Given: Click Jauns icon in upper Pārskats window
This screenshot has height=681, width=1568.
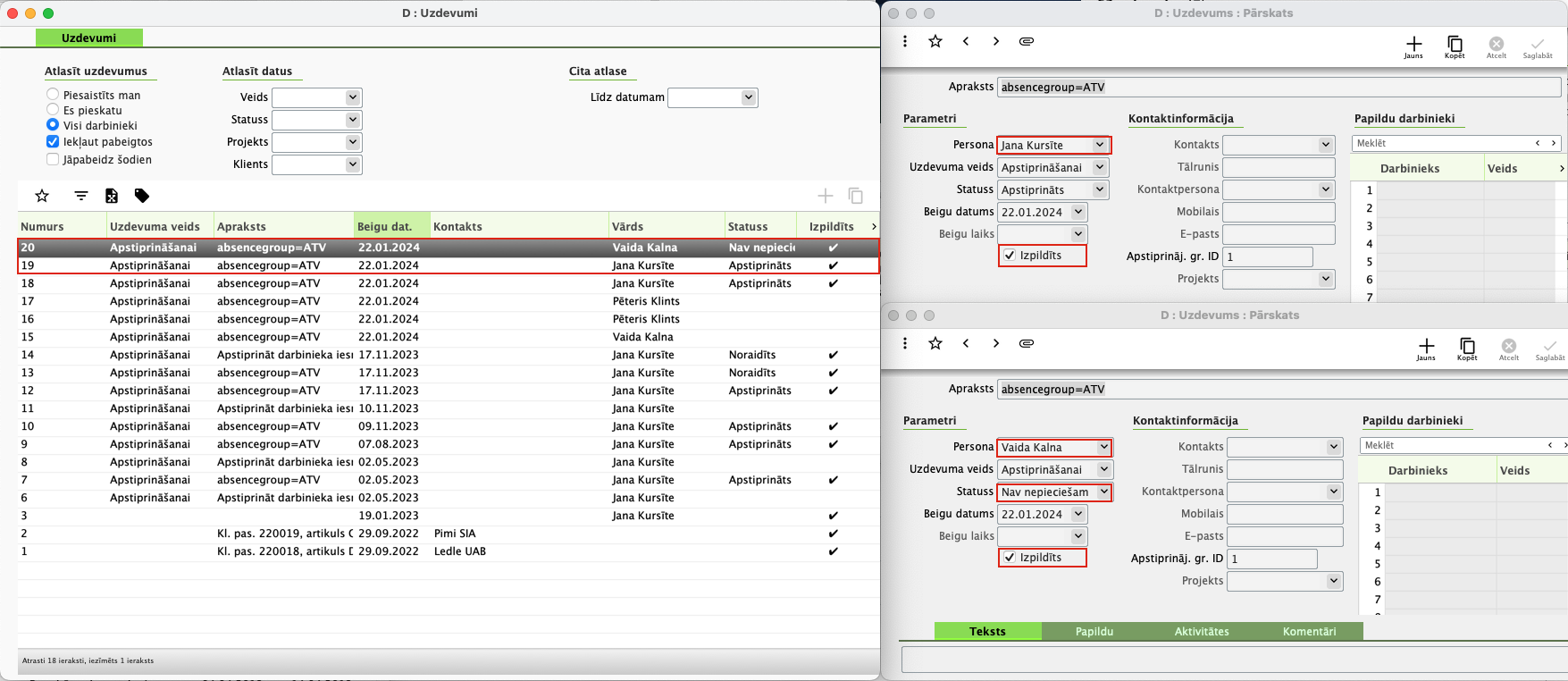Looking at the screenshot, I should tap(1413, 46).
